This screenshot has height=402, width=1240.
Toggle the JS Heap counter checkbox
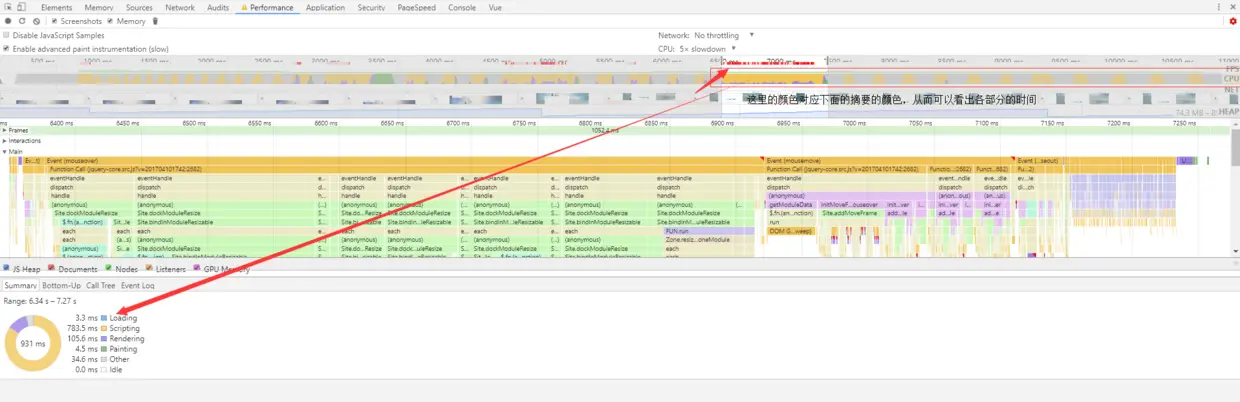[x=6, y=269]
